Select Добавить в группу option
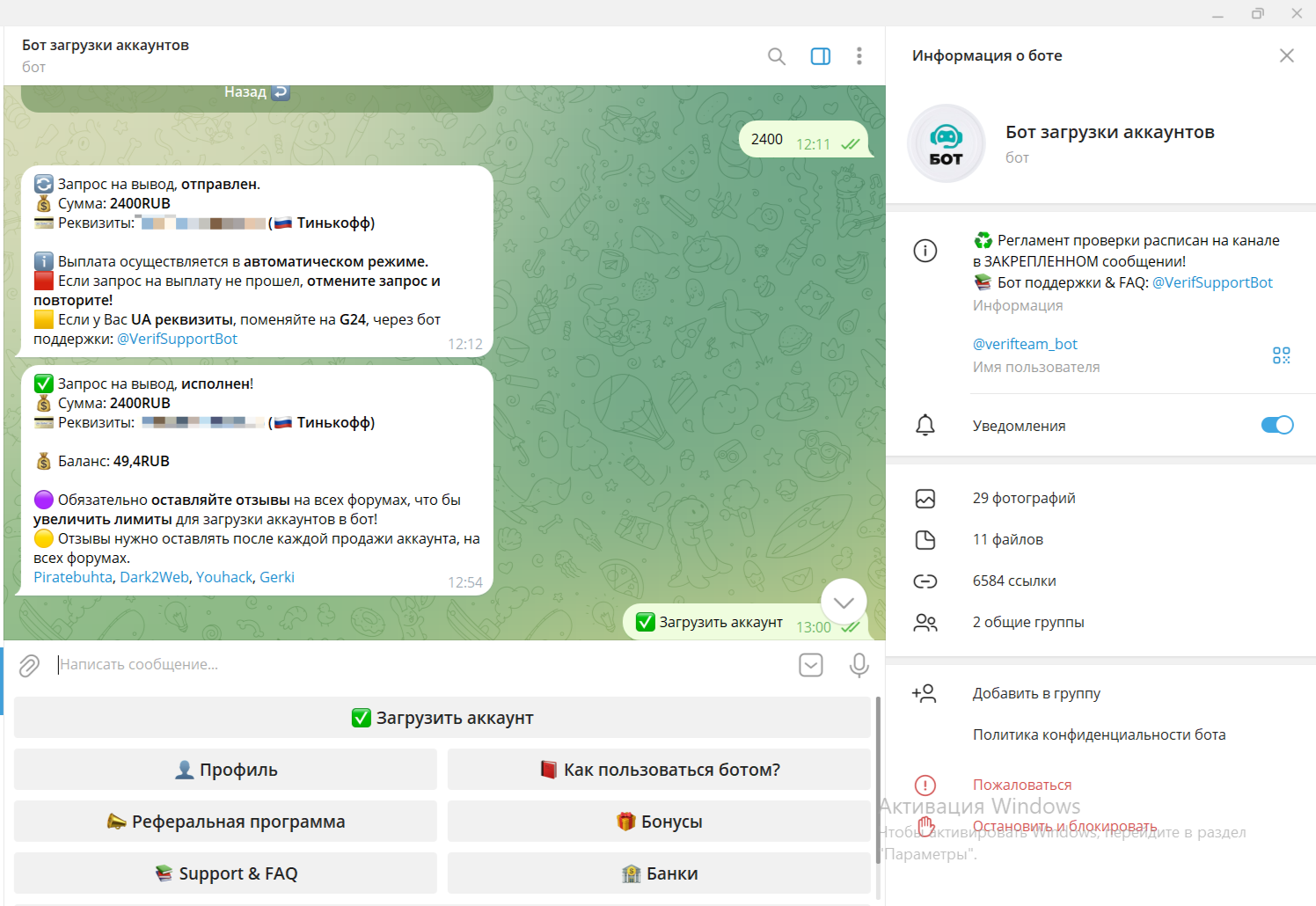The image size is (1316, 906). click(1035, 693)
